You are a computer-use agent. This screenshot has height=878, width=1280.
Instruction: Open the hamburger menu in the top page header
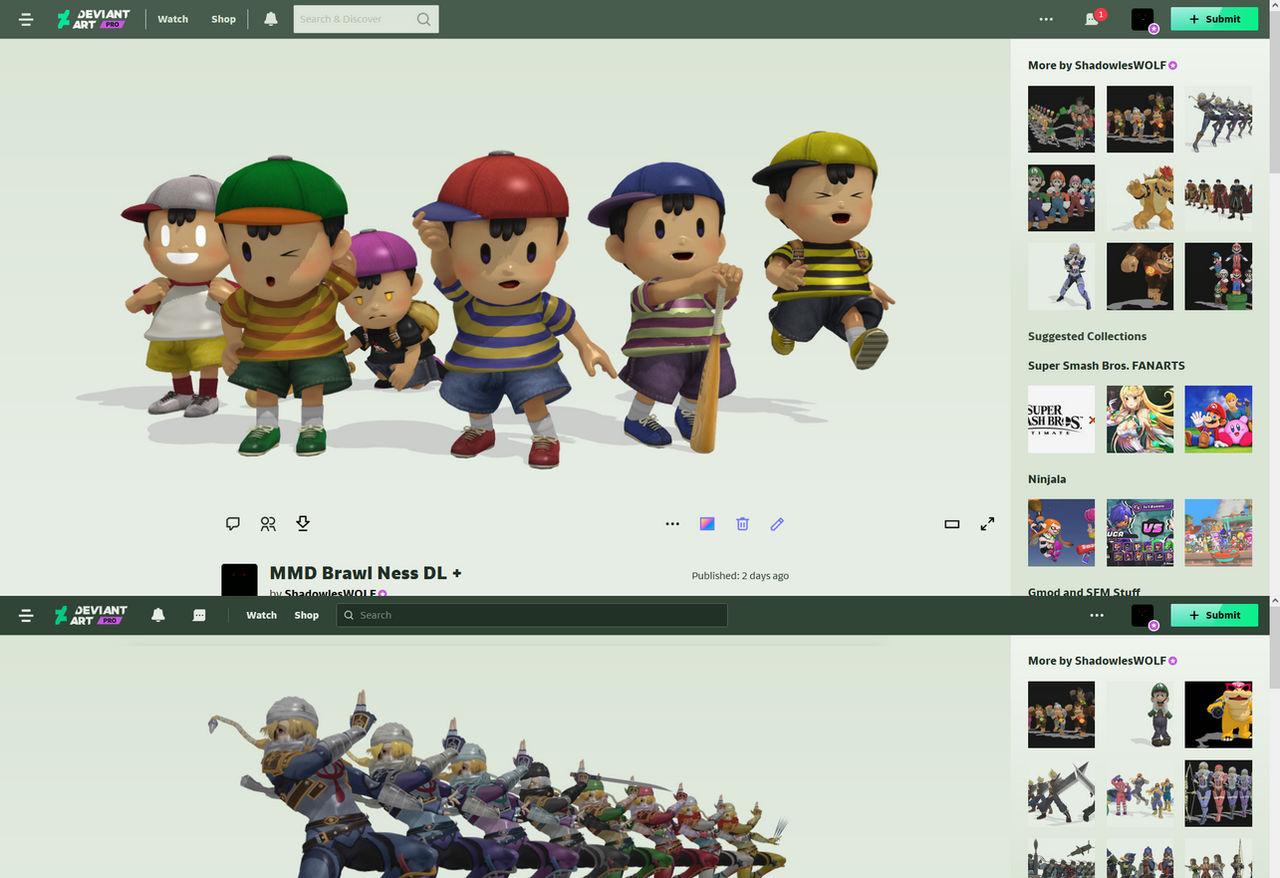pyautogui.click(x=26, y=19)
